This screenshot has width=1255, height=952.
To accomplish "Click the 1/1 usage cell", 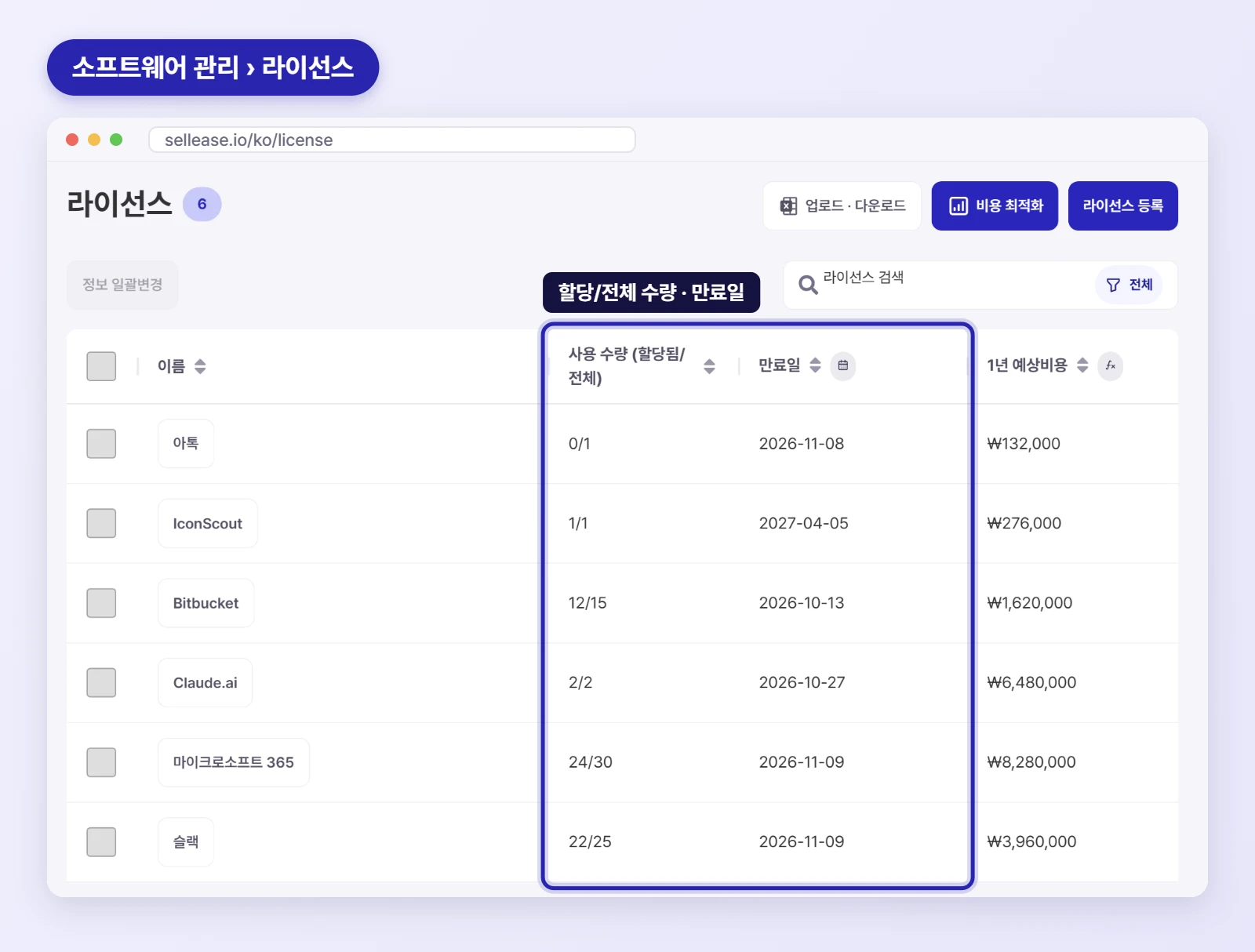I will (578, 523).
